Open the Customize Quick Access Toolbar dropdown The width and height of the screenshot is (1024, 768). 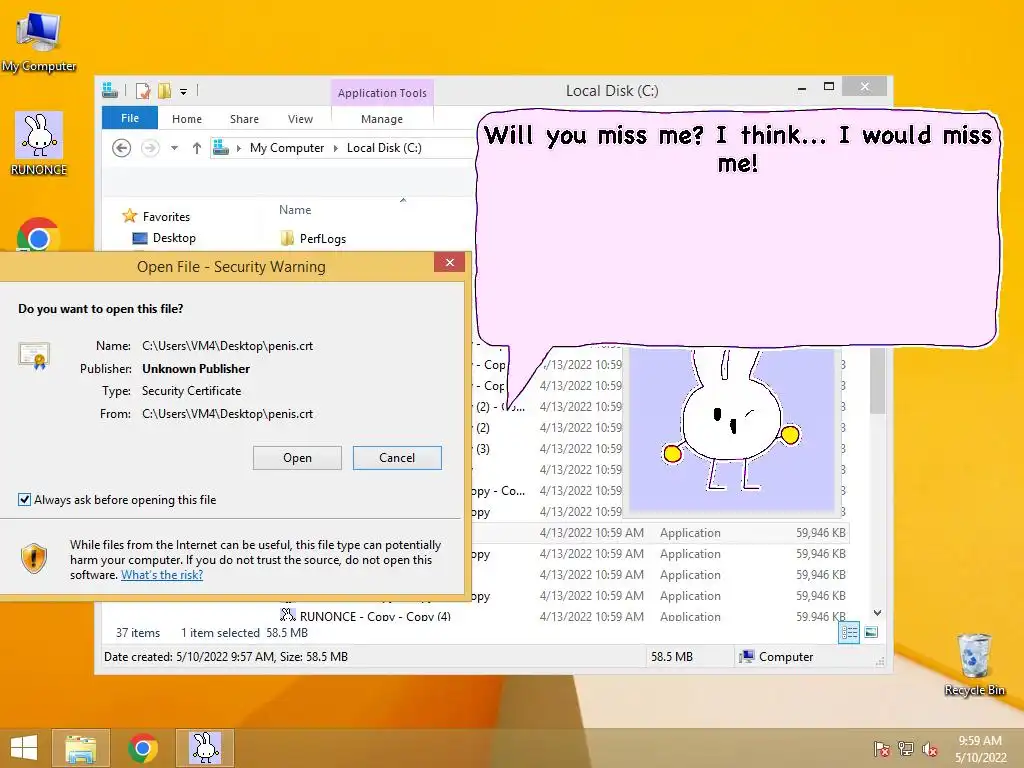click(x=184, y=91)
